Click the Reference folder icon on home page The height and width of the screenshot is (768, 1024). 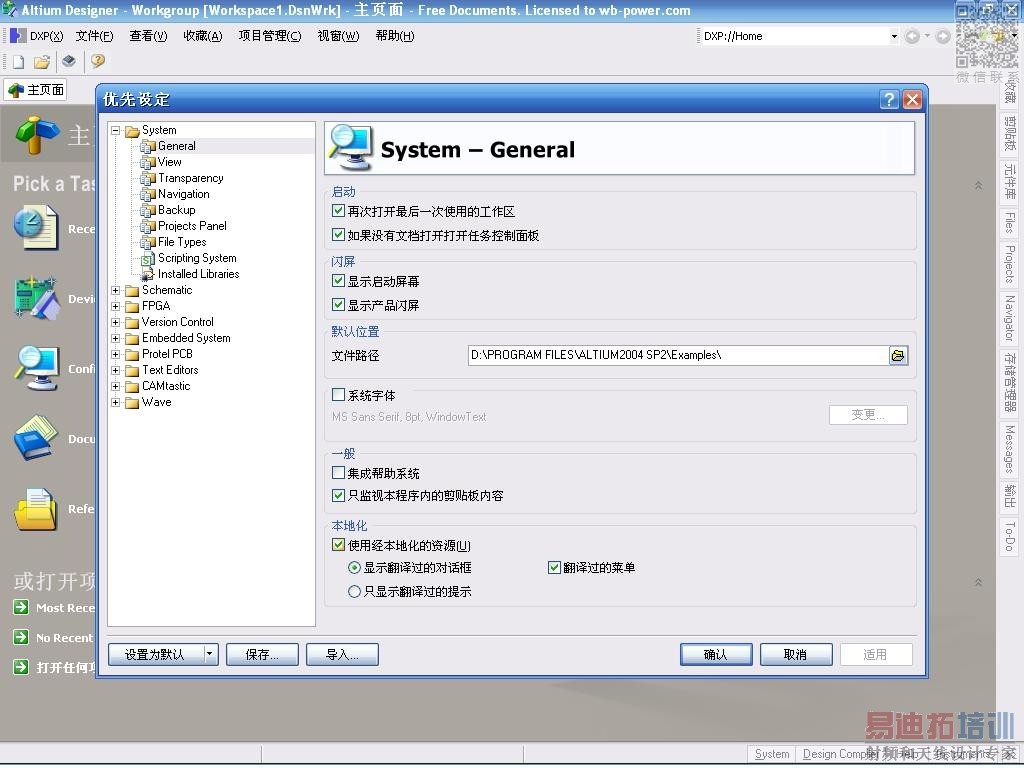click(x=37, y=508)
